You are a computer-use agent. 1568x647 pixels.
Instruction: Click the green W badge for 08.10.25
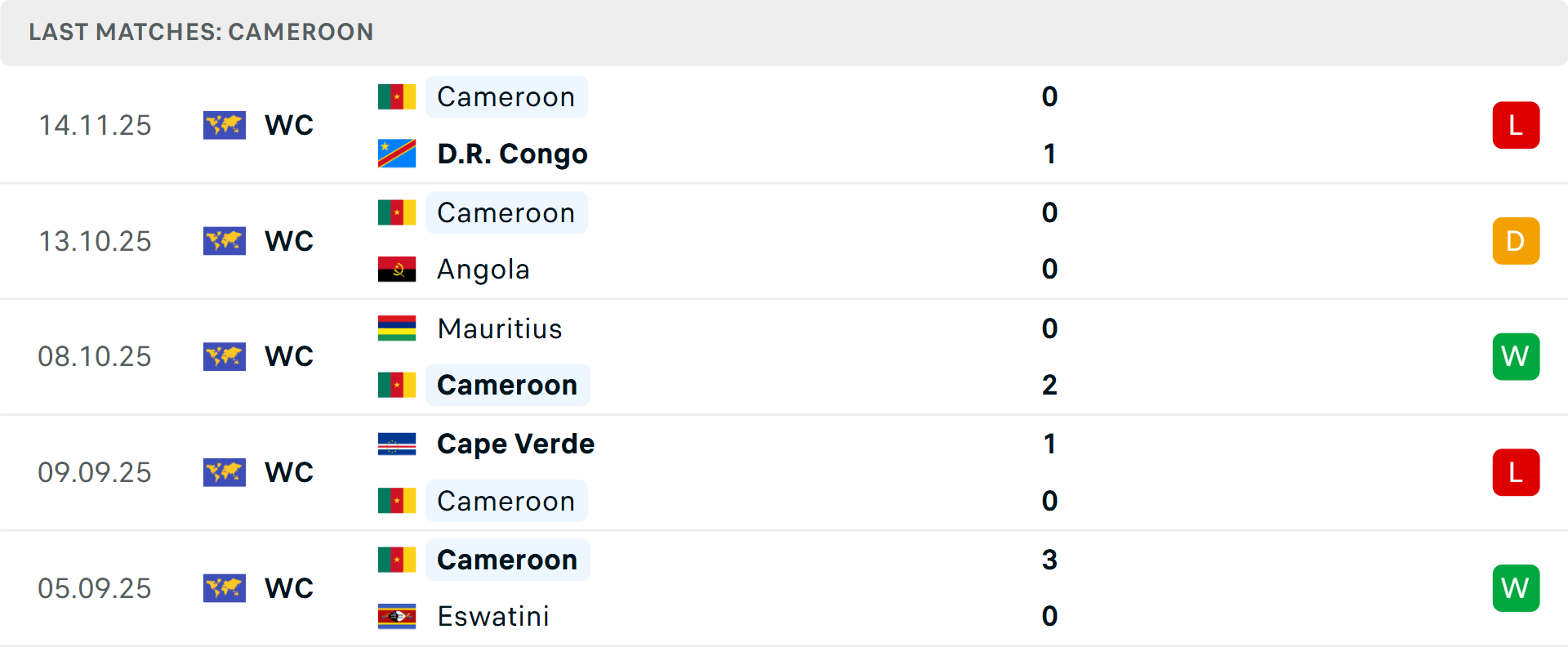tap(1516, 356)
